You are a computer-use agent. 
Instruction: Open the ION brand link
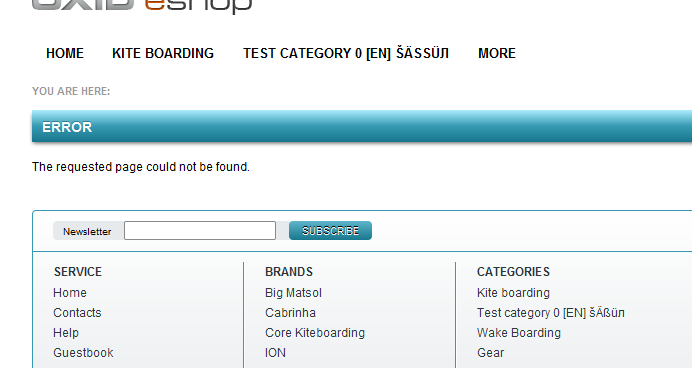click(275, 353)
